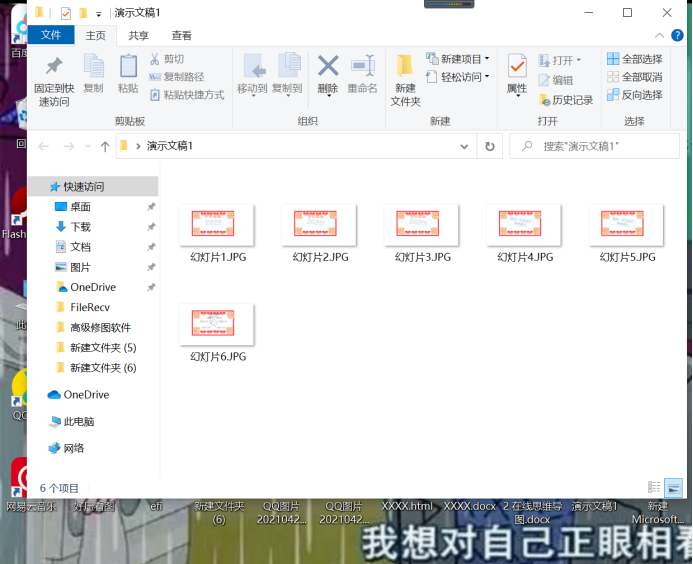
Task: Click 粘贴快捷方式 in the ribbon
Action: pyautogui.click(x=187, y=95)
